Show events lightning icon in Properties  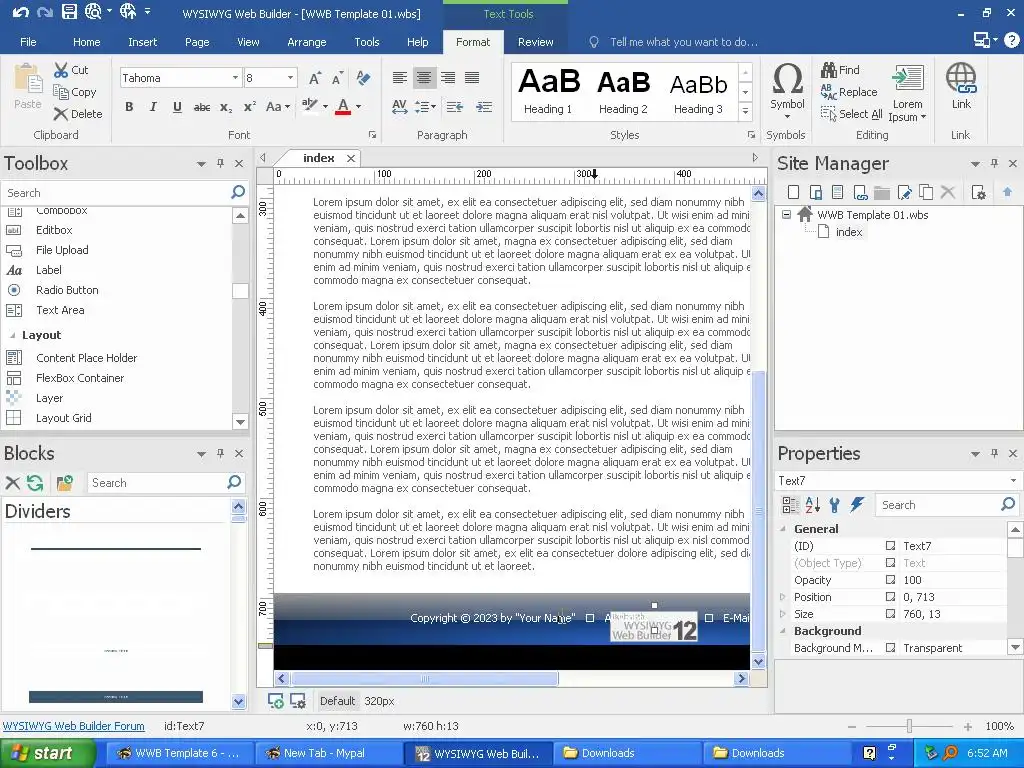click(857, 504)
